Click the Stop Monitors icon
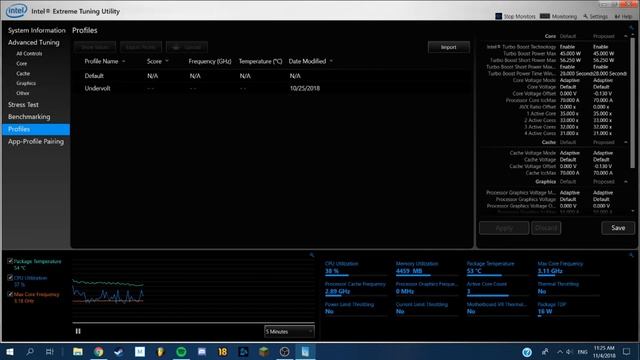640x360 pixels. 498,16
